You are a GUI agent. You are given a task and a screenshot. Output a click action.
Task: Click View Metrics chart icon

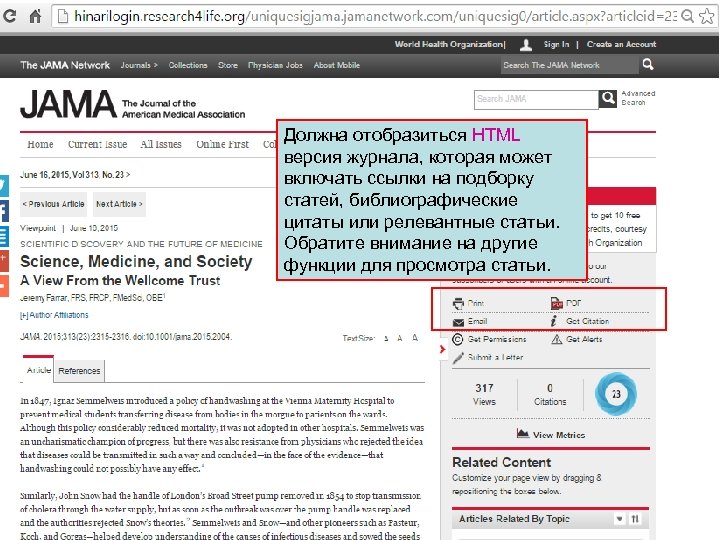523,433
